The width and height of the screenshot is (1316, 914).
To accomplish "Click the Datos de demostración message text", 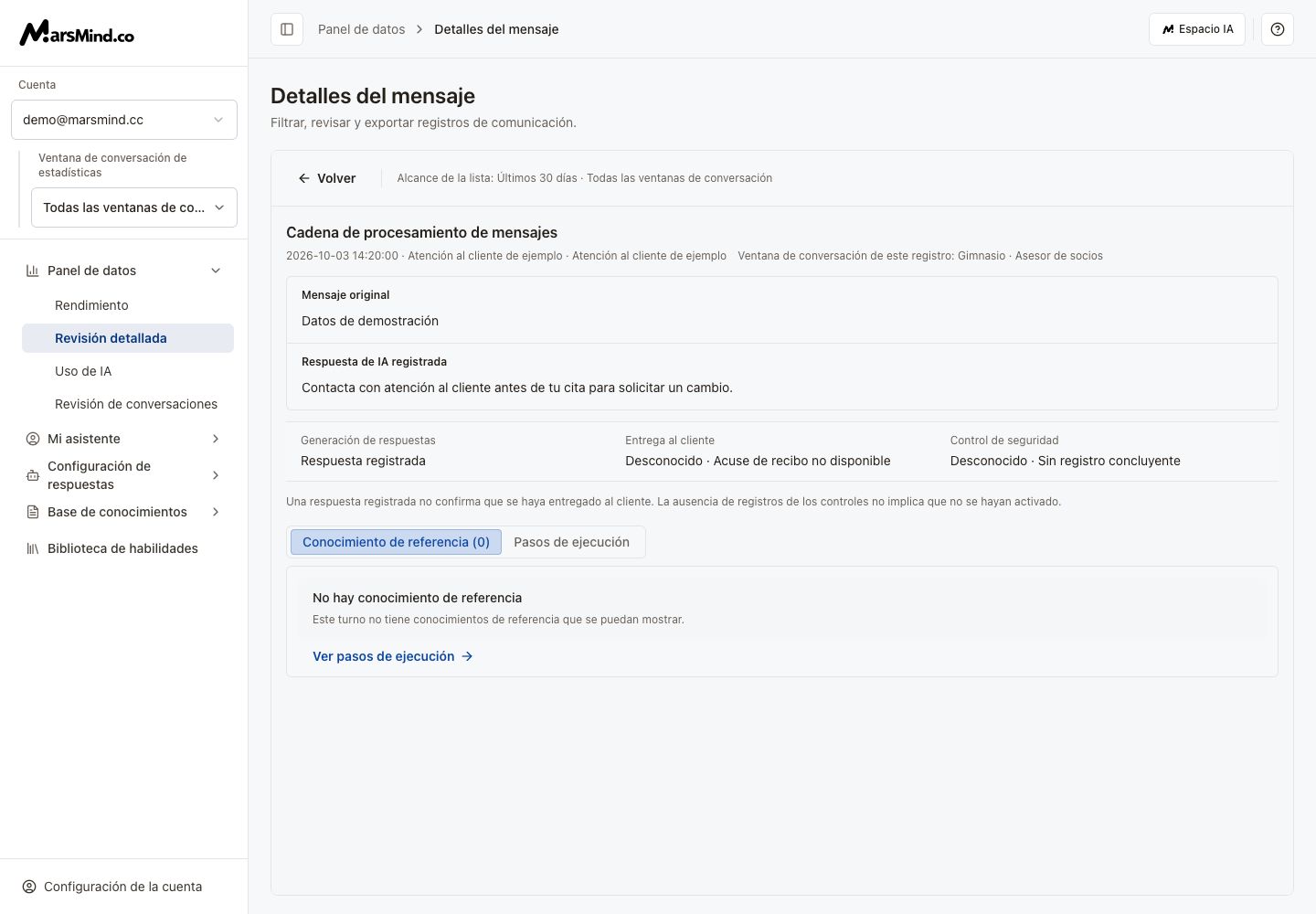I will 370,321.
